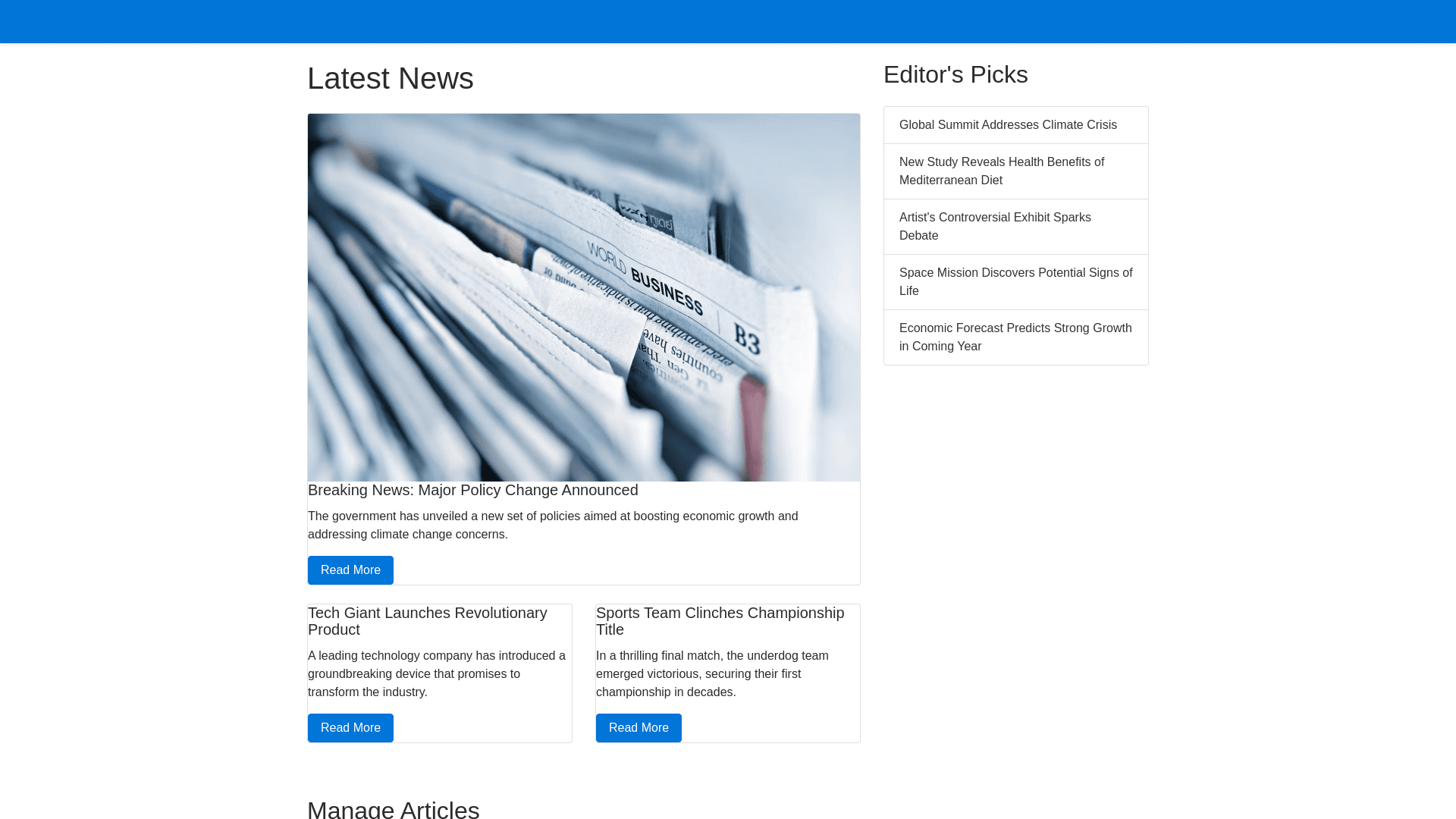Click the Breaking News: Major Policy Change headline
1456x819 pixels.
[x=472, y=491]
